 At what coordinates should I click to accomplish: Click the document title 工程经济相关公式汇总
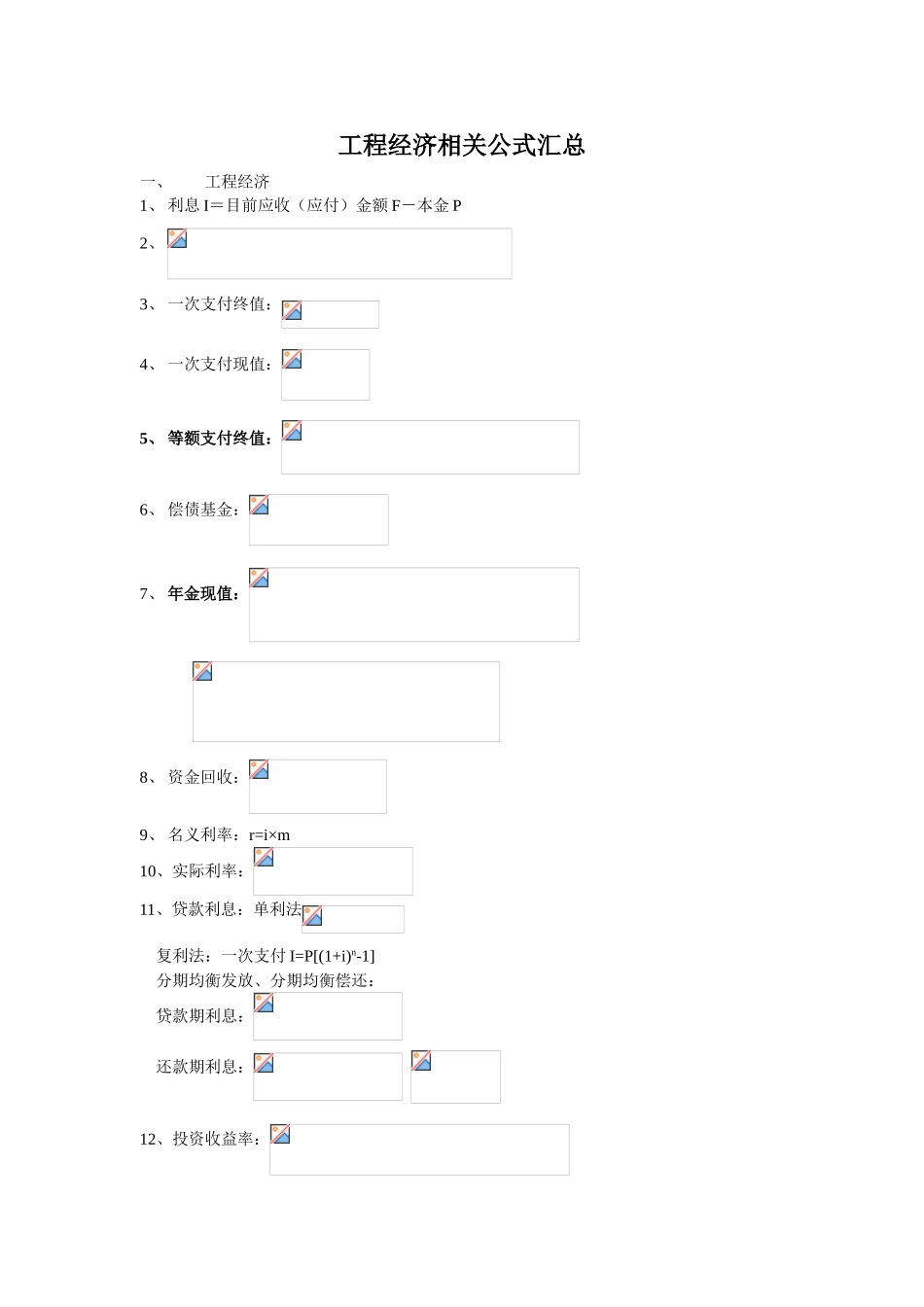point(462,146)
